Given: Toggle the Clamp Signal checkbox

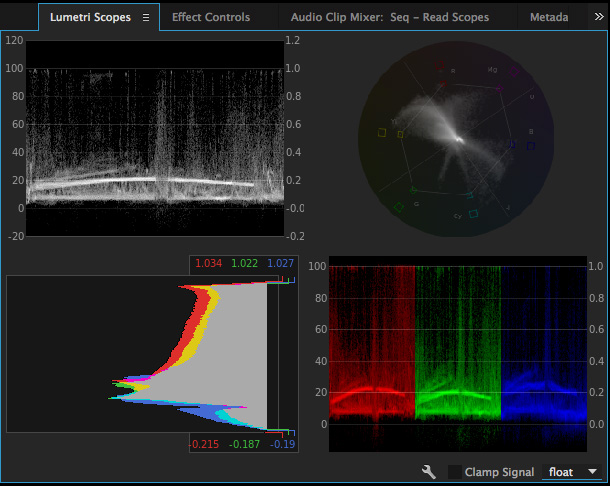Looking at the screenshot, I should click(454, 472).
